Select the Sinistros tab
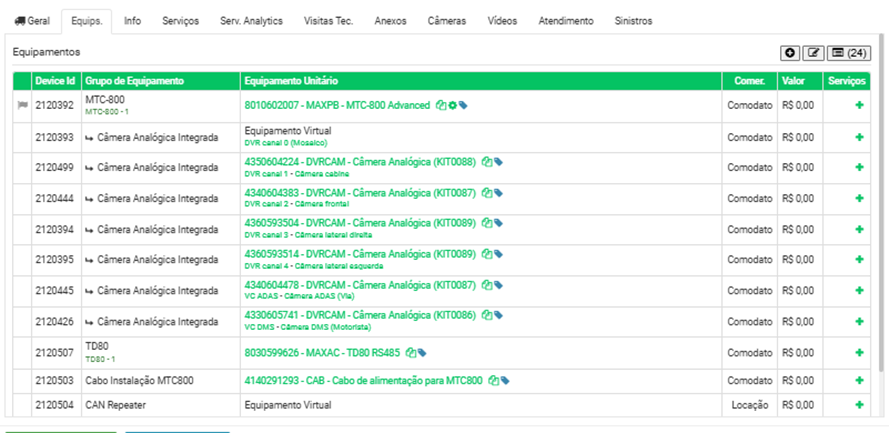 [x=634, y=20]
